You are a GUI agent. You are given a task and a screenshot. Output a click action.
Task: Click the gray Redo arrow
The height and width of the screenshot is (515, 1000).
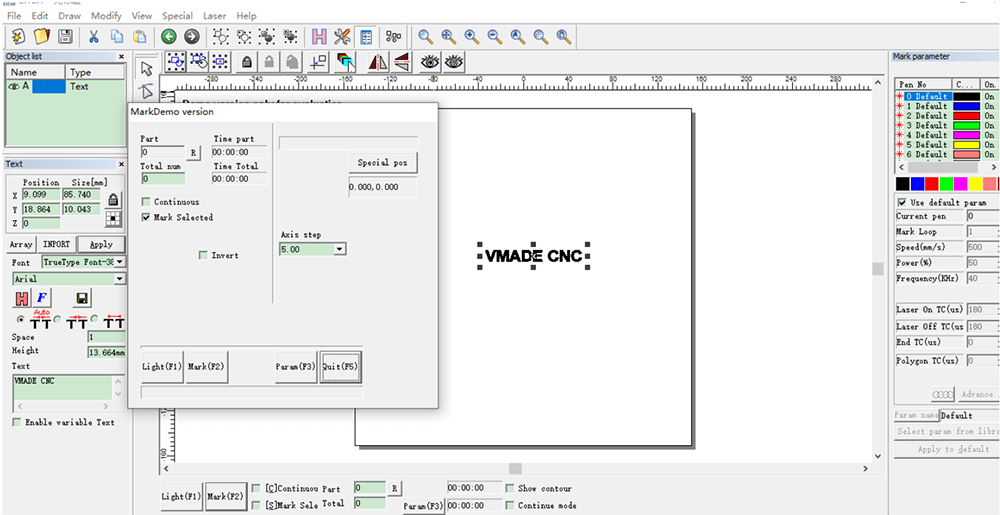[x=191, y=36]
